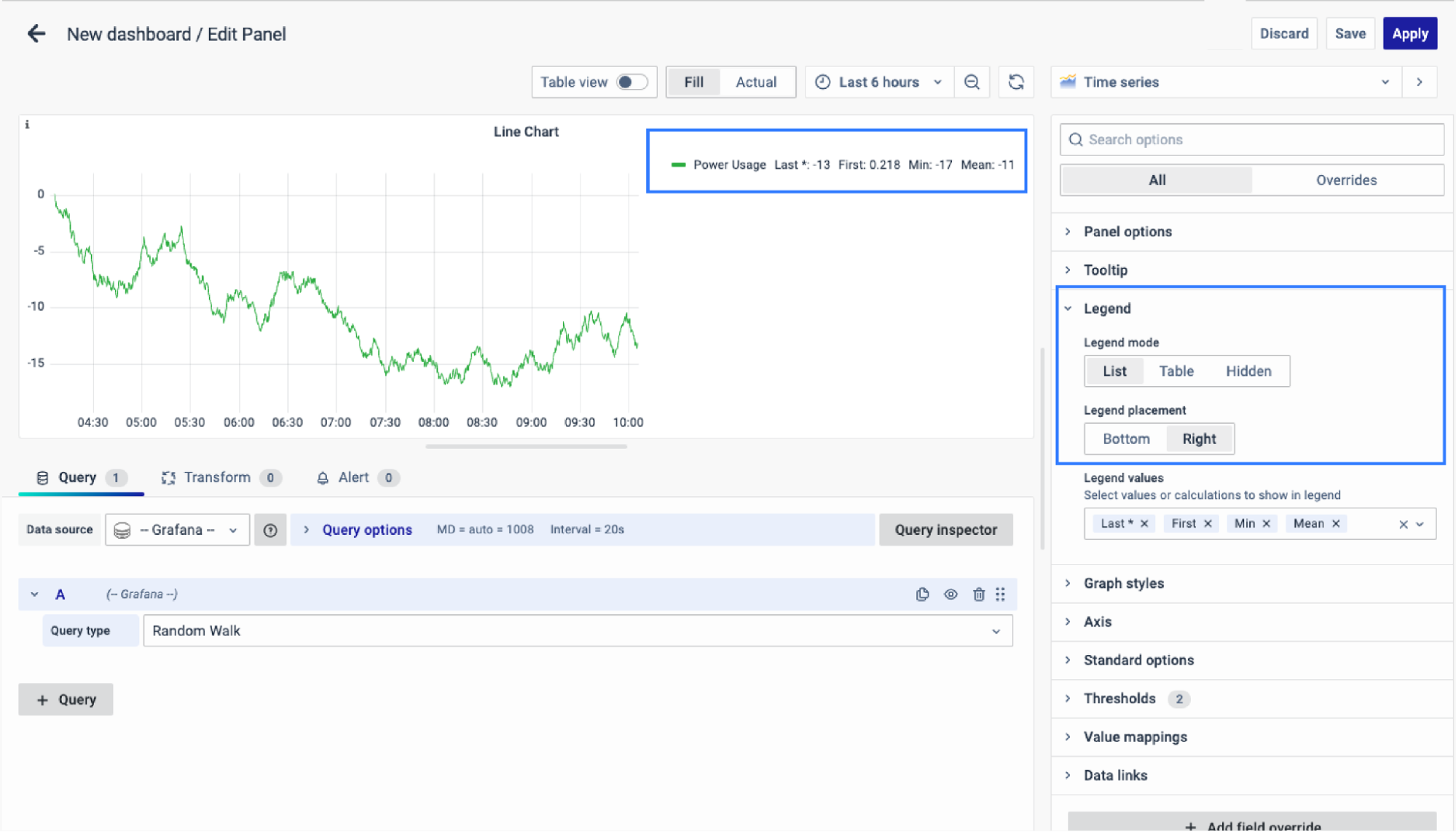
Task: Switch to the Transform tab
Action: tap(217, 478)
